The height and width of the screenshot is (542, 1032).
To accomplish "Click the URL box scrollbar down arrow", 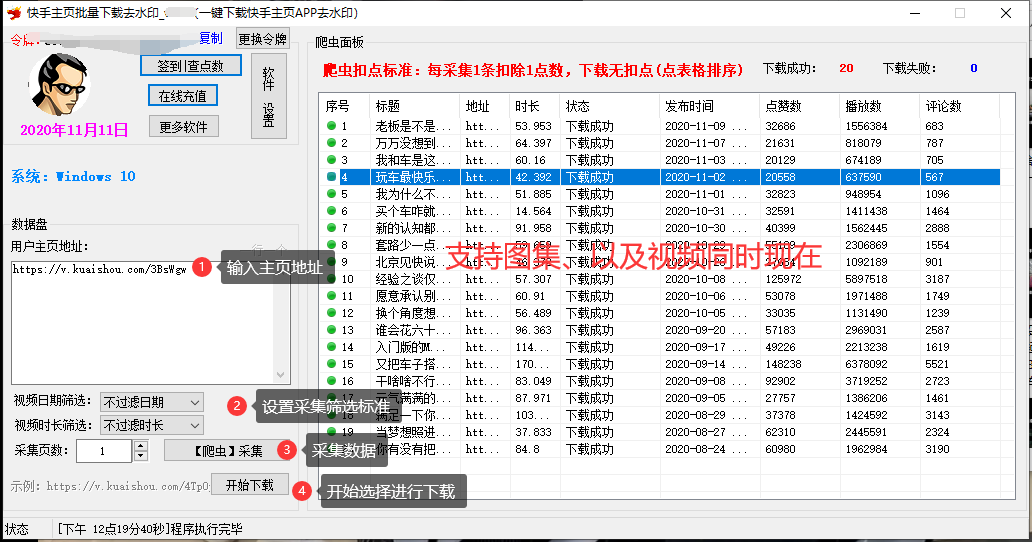I will (x=281, y=375).
